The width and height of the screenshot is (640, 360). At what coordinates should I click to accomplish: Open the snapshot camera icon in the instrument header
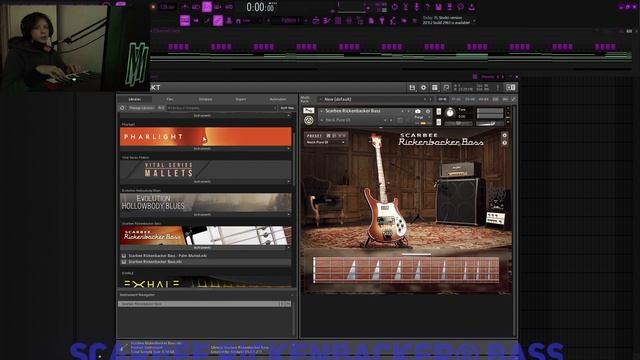pos(418,111)
